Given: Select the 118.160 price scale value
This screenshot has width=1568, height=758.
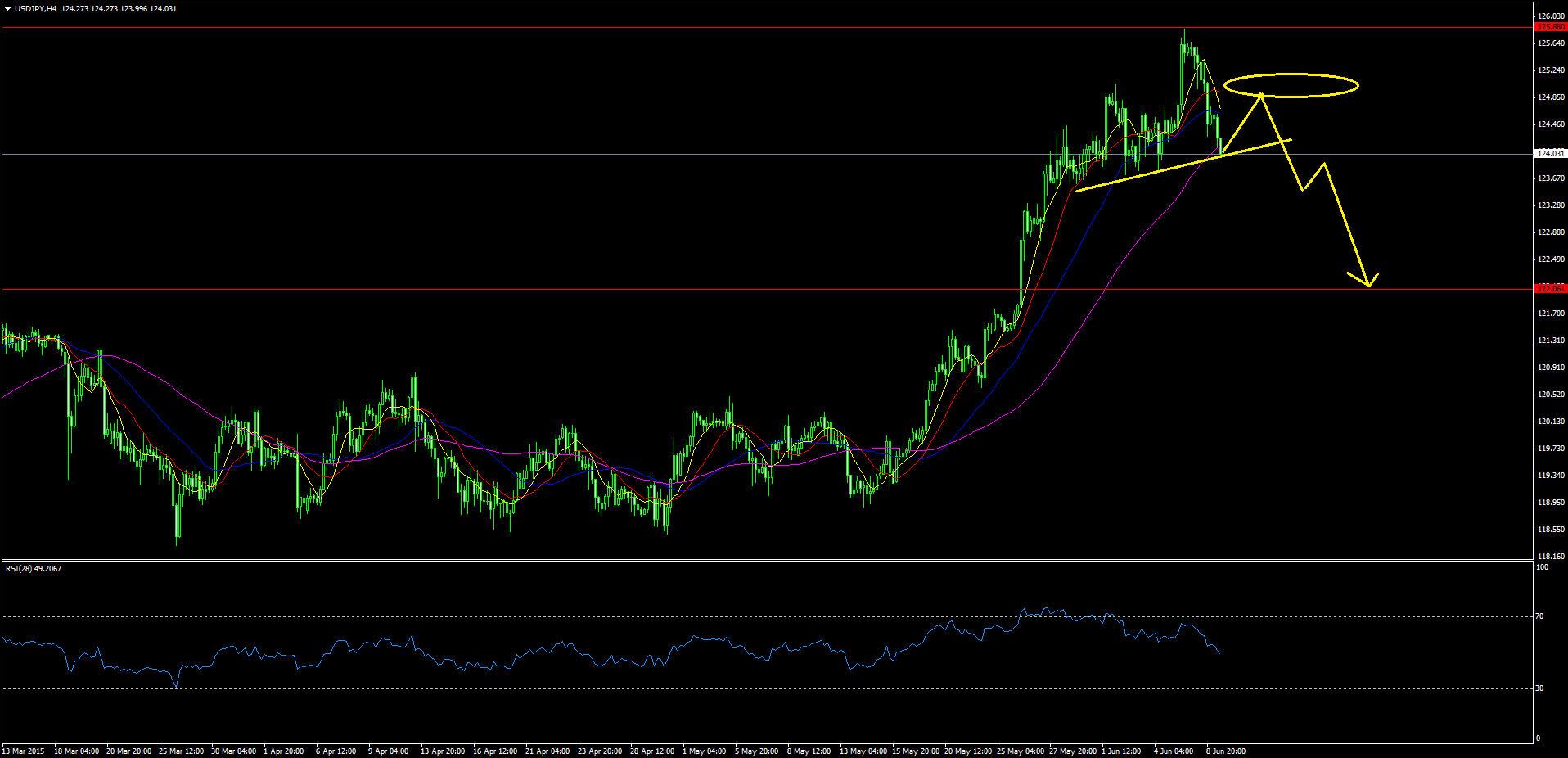Looking at the screenshot, I should [1552, 557].
